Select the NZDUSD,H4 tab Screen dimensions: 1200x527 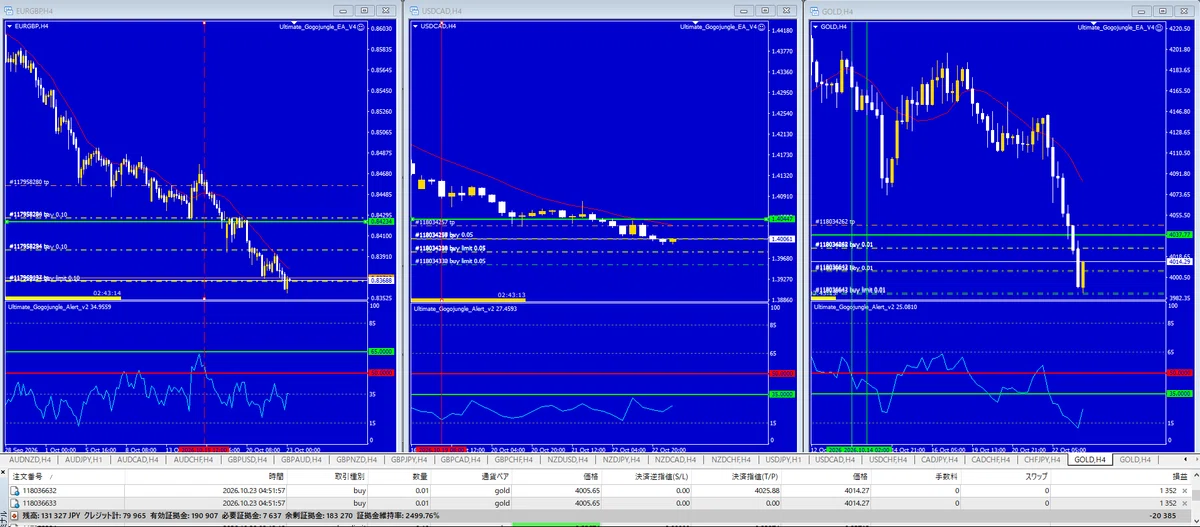click(570, 459)
